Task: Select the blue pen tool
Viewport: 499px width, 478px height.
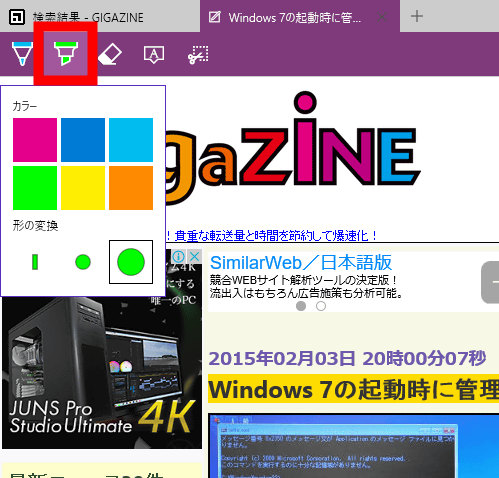Action: click(x=22, y=54)
